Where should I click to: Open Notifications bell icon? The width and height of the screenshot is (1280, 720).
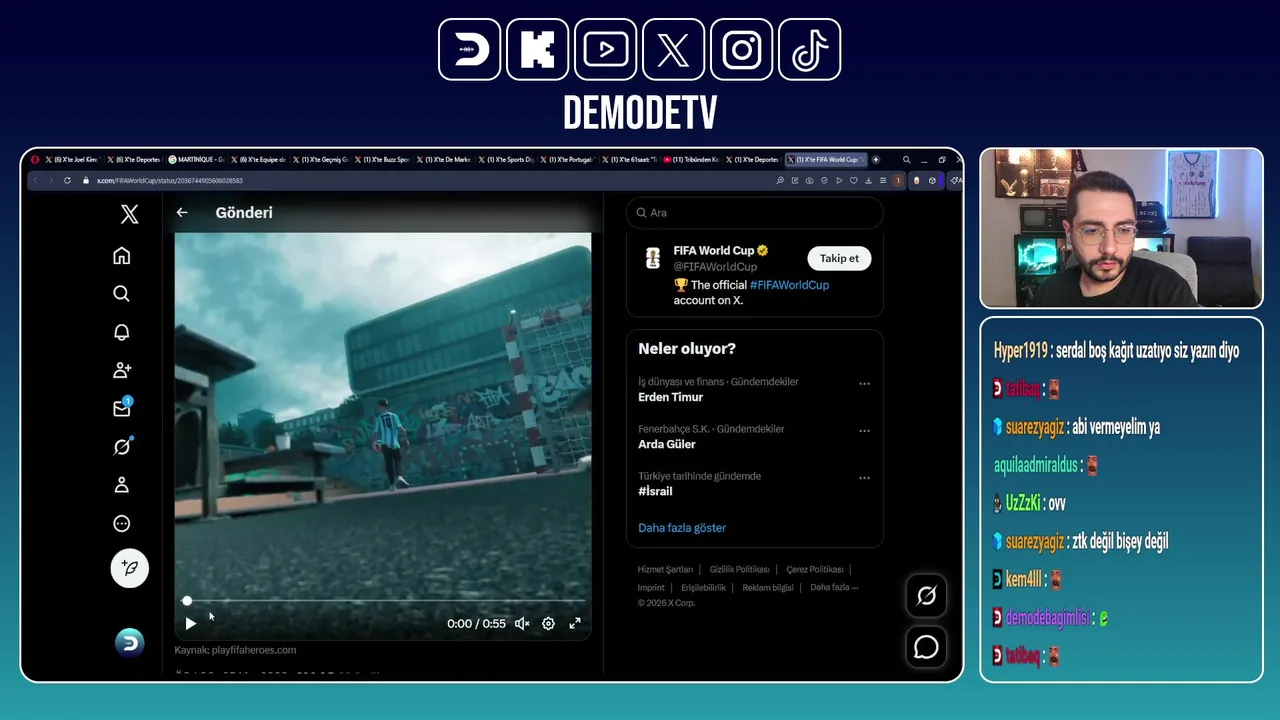[121, 332]
